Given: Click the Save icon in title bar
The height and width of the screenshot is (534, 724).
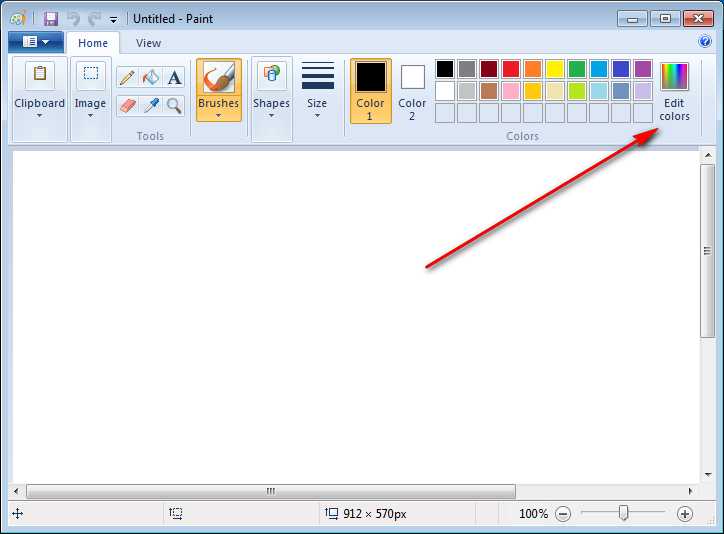Looking at the screenshot, I should point(50,18).
